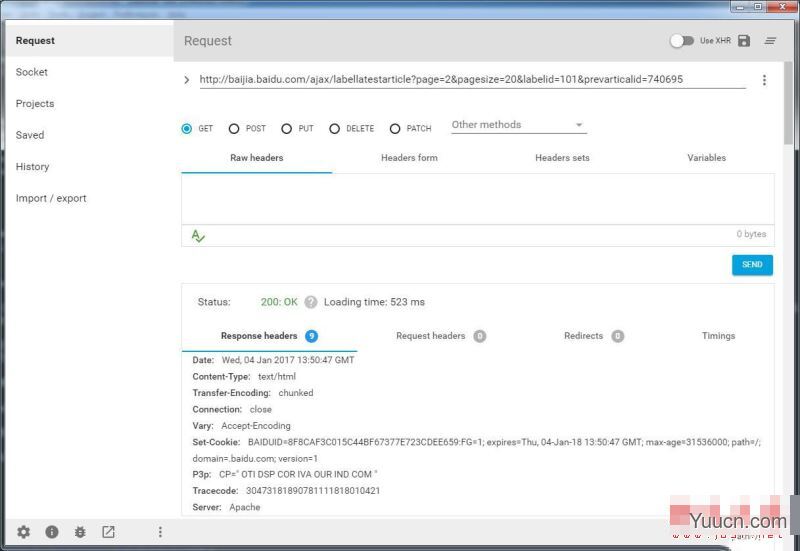Image resolution: width=800 pixels, height=551 pixels.
Task: Click the Transfer-Encoding value 'chunked'
Action: 296,393
